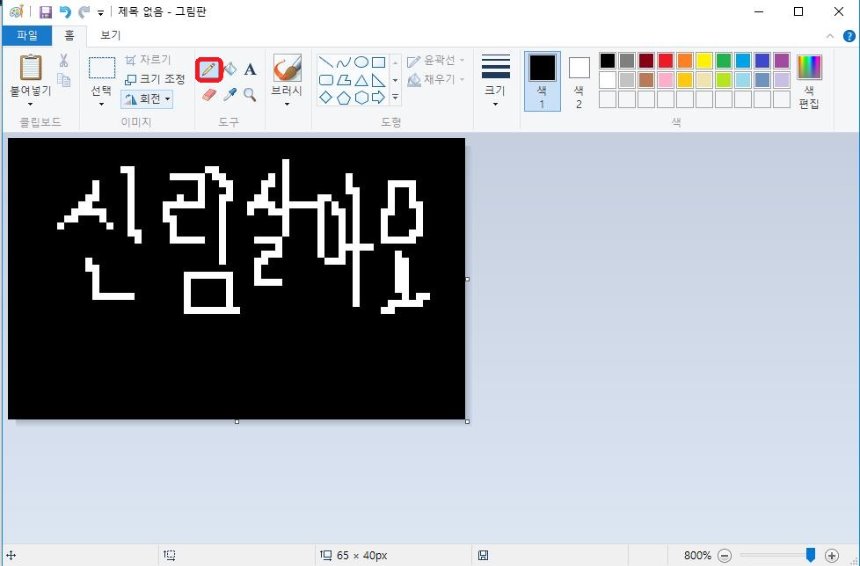The height and width of the screenshot is (566, 860).
Task: Switch to the View (보기) tab
Action: click(110, 36)
